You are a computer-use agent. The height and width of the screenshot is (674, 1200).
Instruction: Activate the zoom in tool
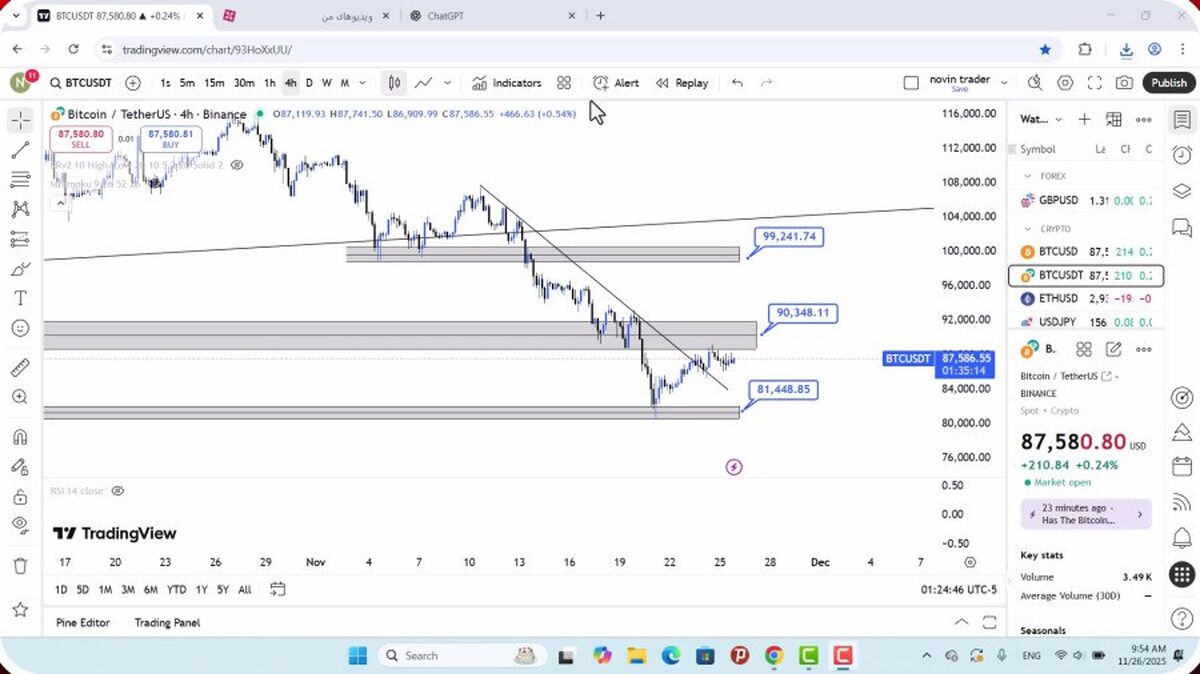point(20,397)
